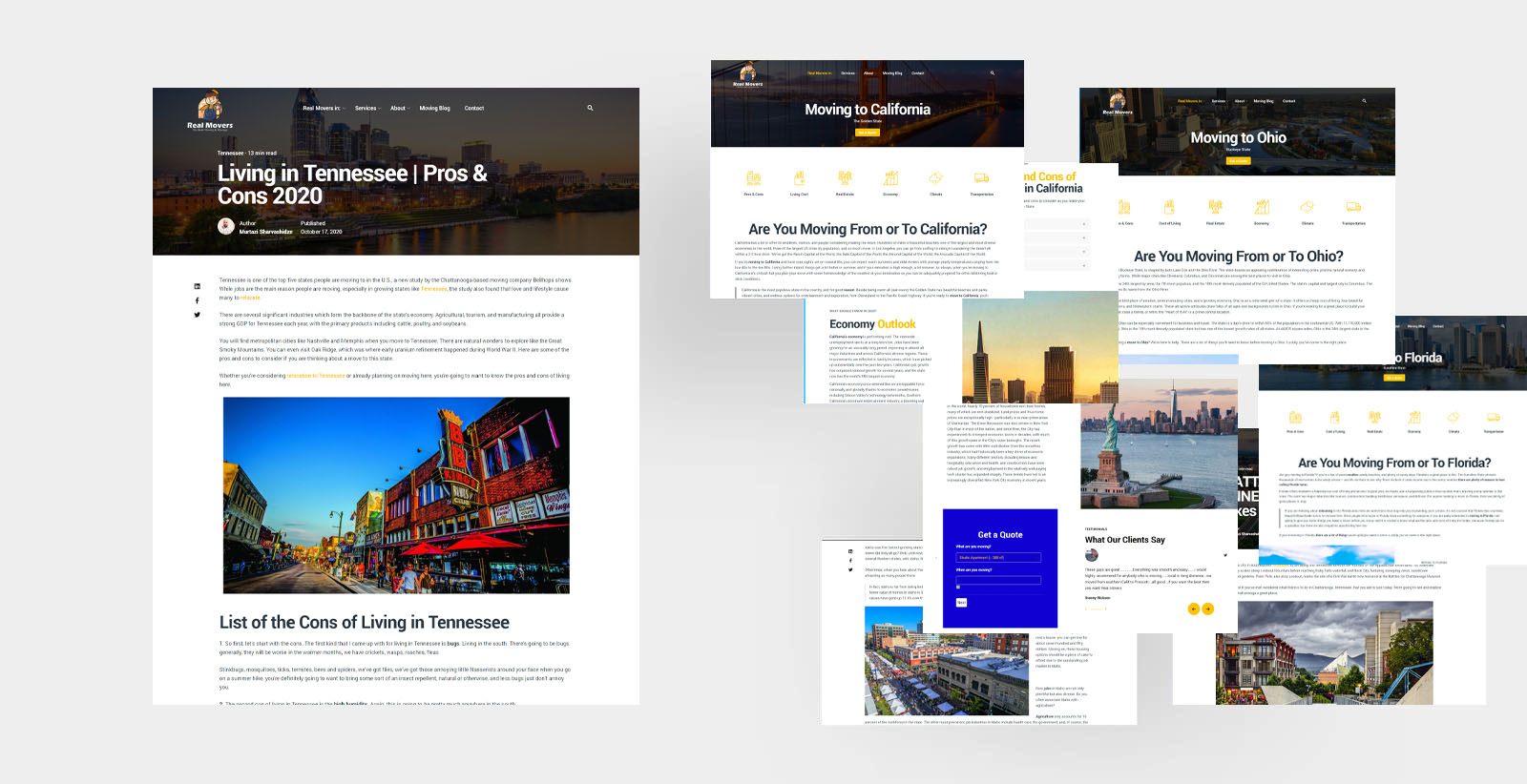Image resolution: width=1527 pixels, height=784 pixels.
Task: Open search on the California page
Action: [x=992, y=72]
